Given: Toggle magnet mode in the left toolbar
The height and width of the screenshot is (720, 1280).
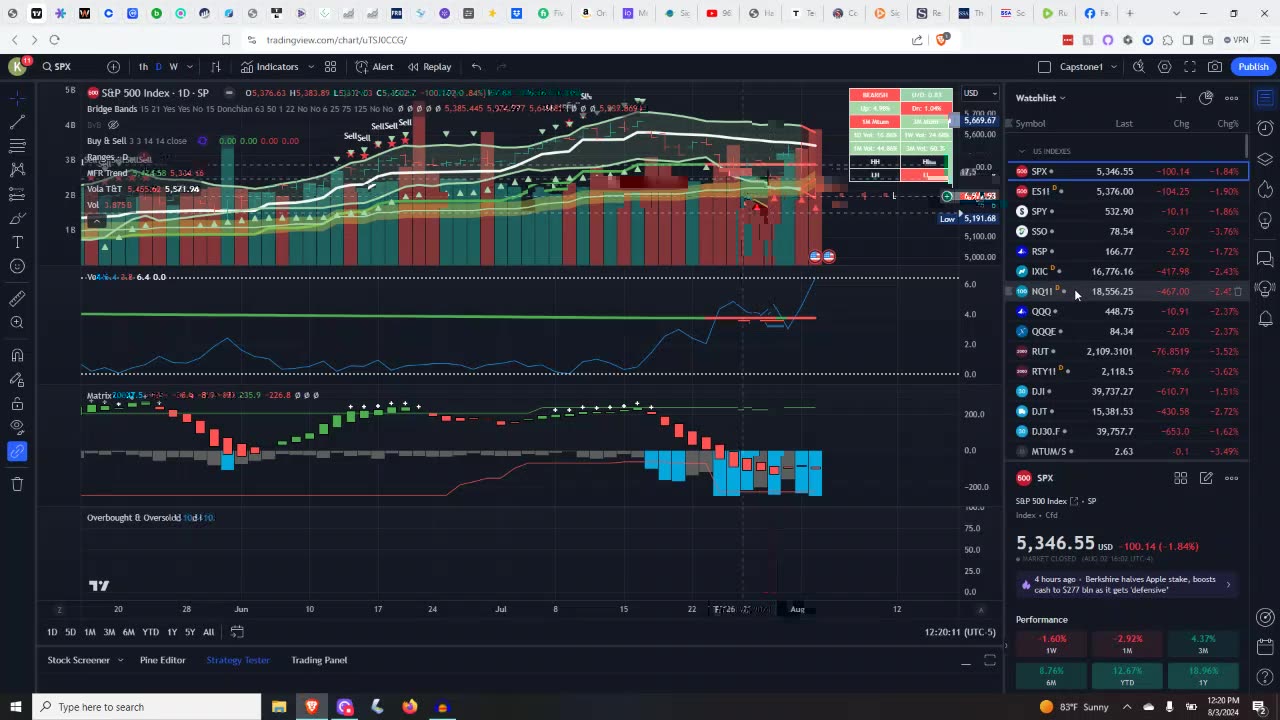Looking at the screenshot, I should (x=17, y=355).
